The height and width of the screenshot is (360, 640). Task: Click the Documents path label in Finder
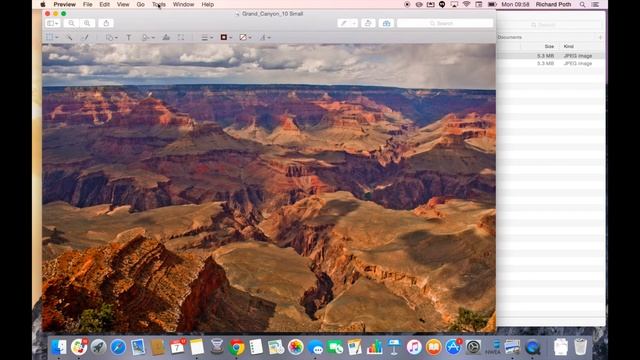(509, 37)
